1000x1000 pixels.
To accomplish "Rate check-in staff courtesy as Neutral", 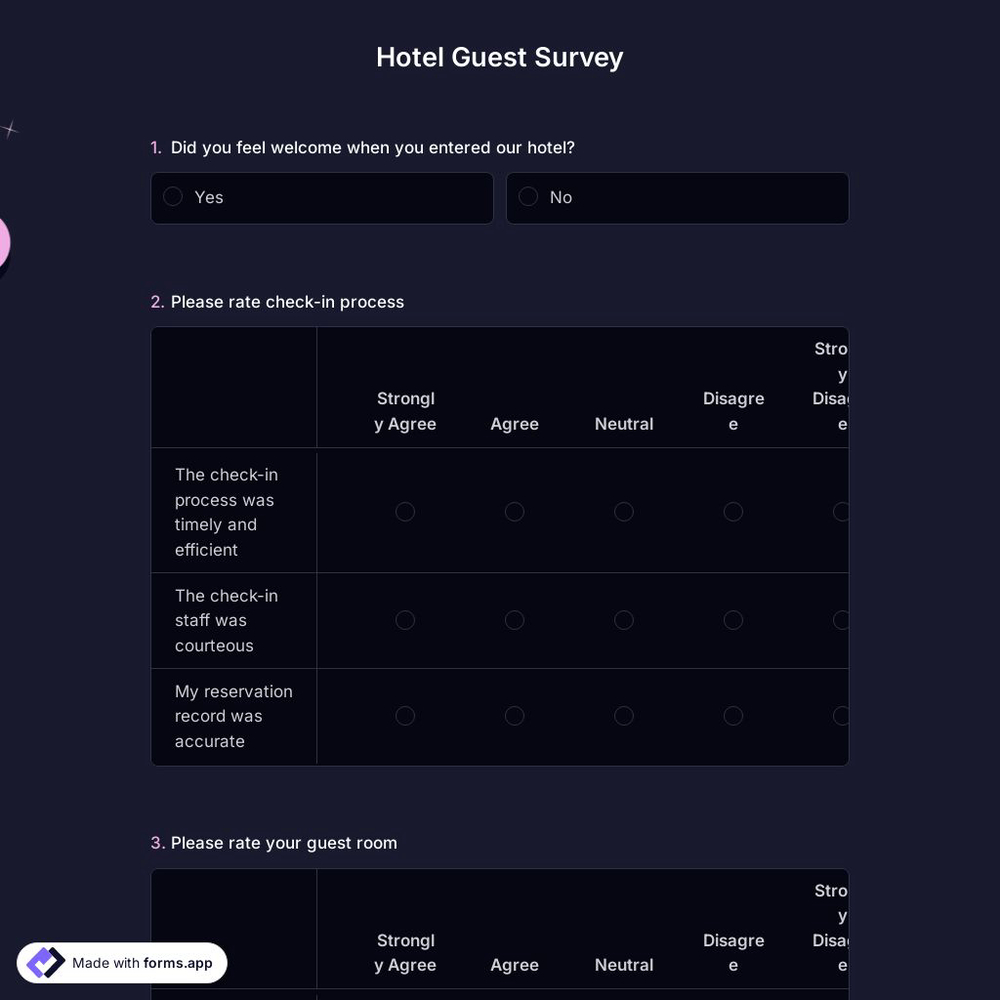I will click(624, 620).
